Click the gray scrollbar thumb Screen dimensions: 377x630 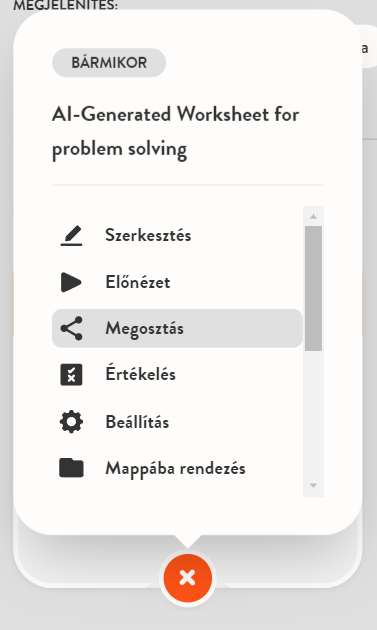(x=313, y=288)
